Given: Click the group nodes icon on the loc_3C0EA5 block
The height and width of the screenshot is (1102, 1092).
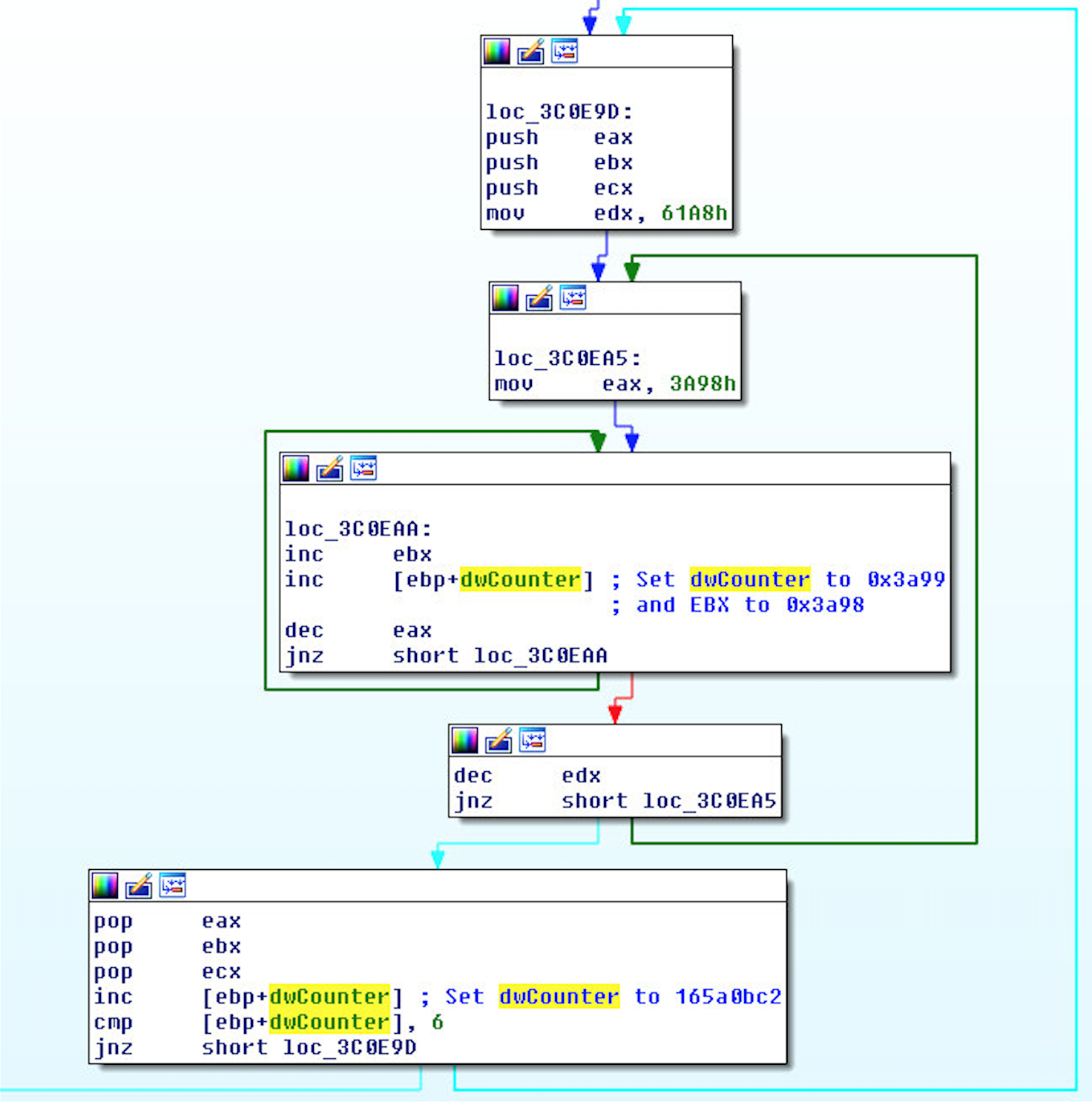Looking at the screenshot, I should coord(573,298).
